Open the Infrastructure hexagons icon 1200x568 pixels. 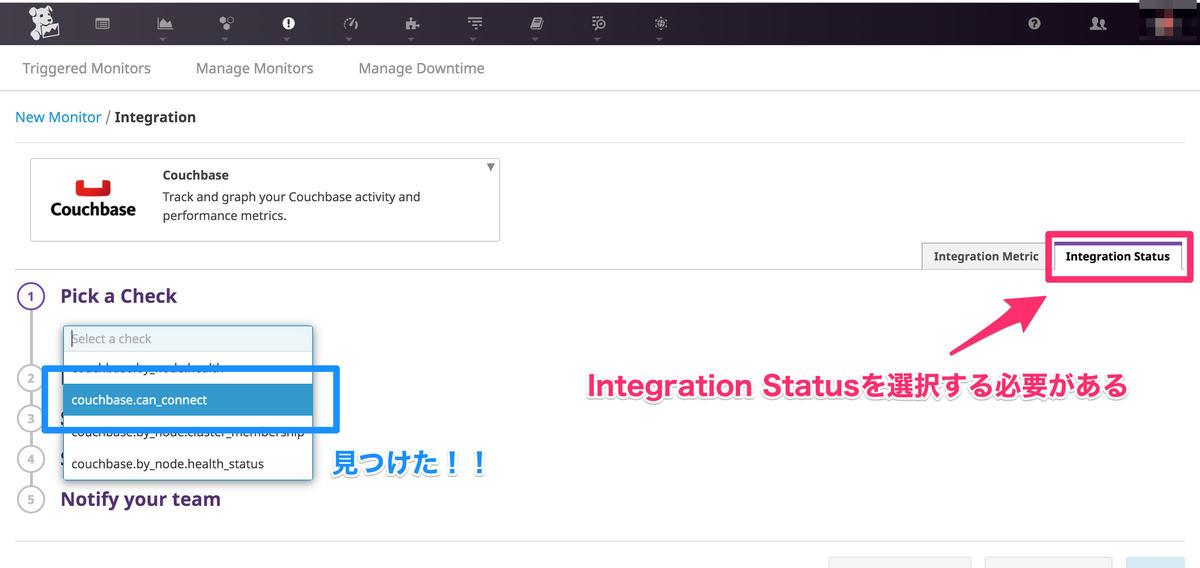(x=227, y=23)
